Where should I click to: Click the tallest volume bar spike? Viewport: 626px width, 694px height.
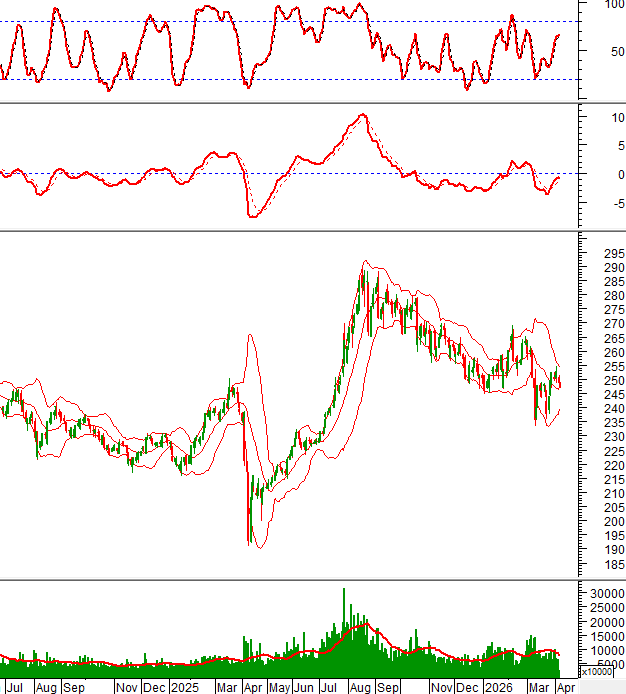click(344, 592)
